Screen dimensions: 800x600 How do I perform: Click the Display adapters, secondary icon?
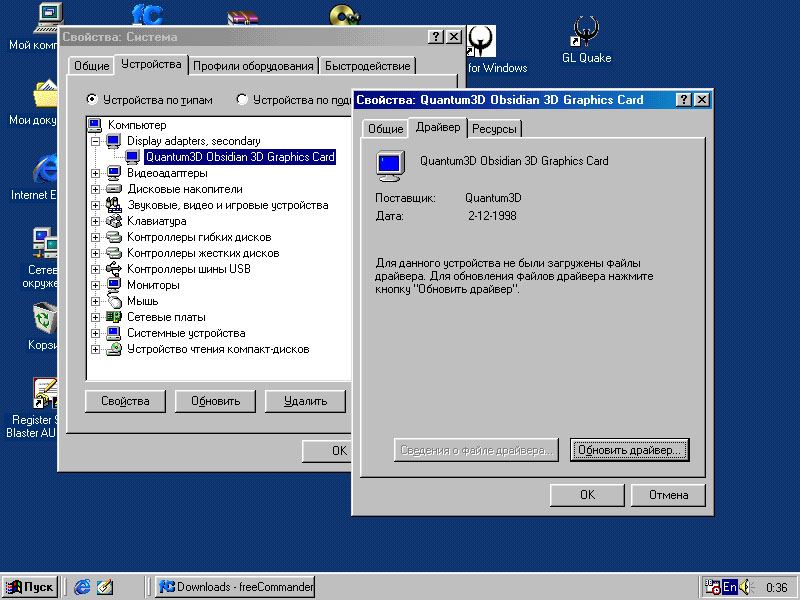coord(113,141)
